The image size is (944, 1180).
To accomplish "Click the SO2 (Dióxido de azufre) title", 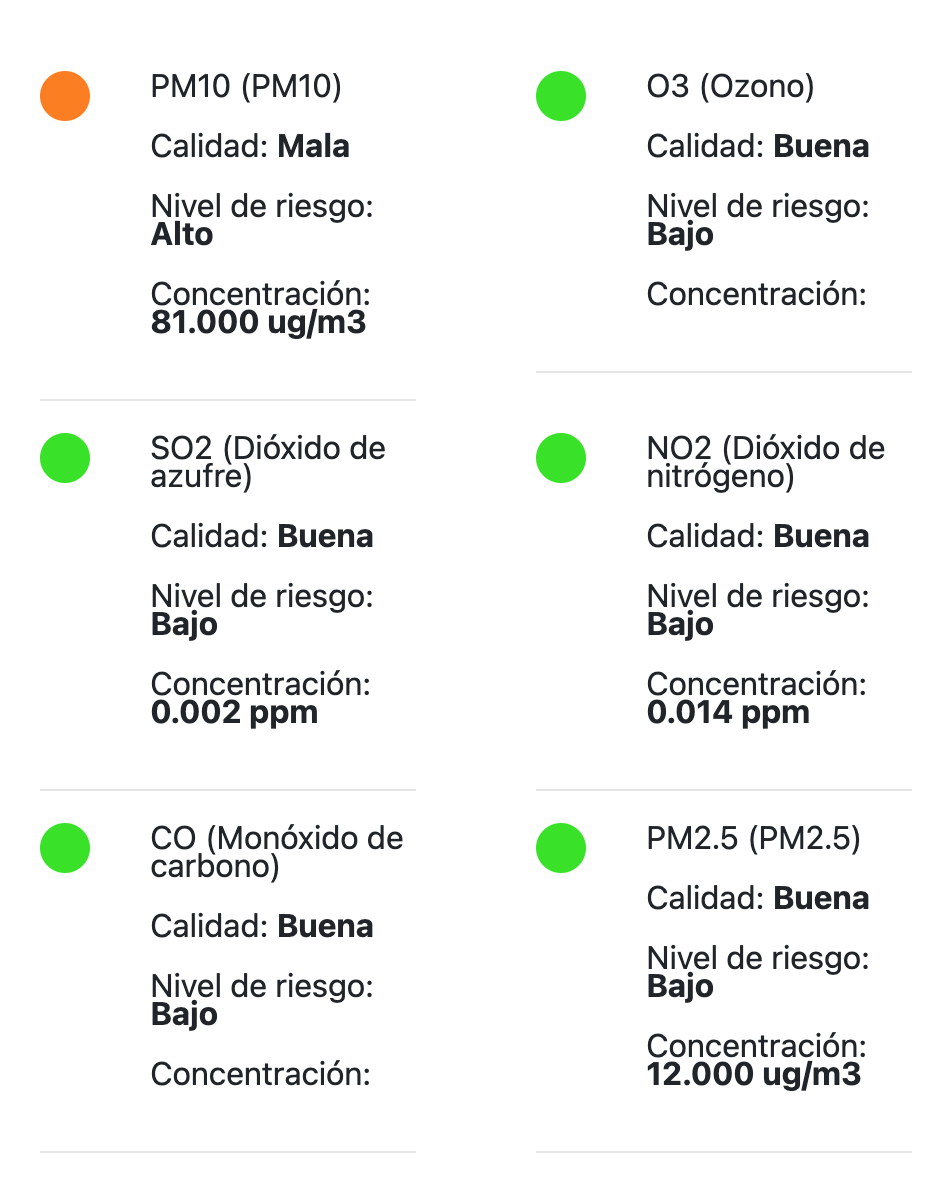I will click(x=268, y=462).
